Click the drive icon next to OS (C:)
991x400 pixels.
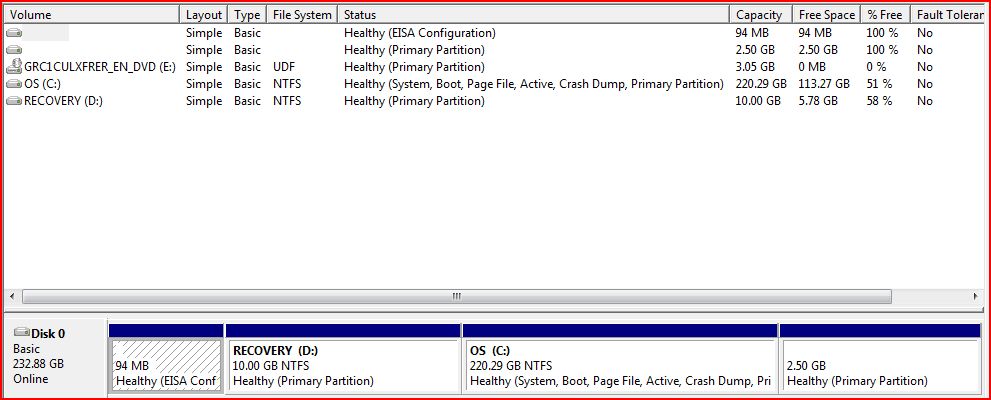coord(14,83)
